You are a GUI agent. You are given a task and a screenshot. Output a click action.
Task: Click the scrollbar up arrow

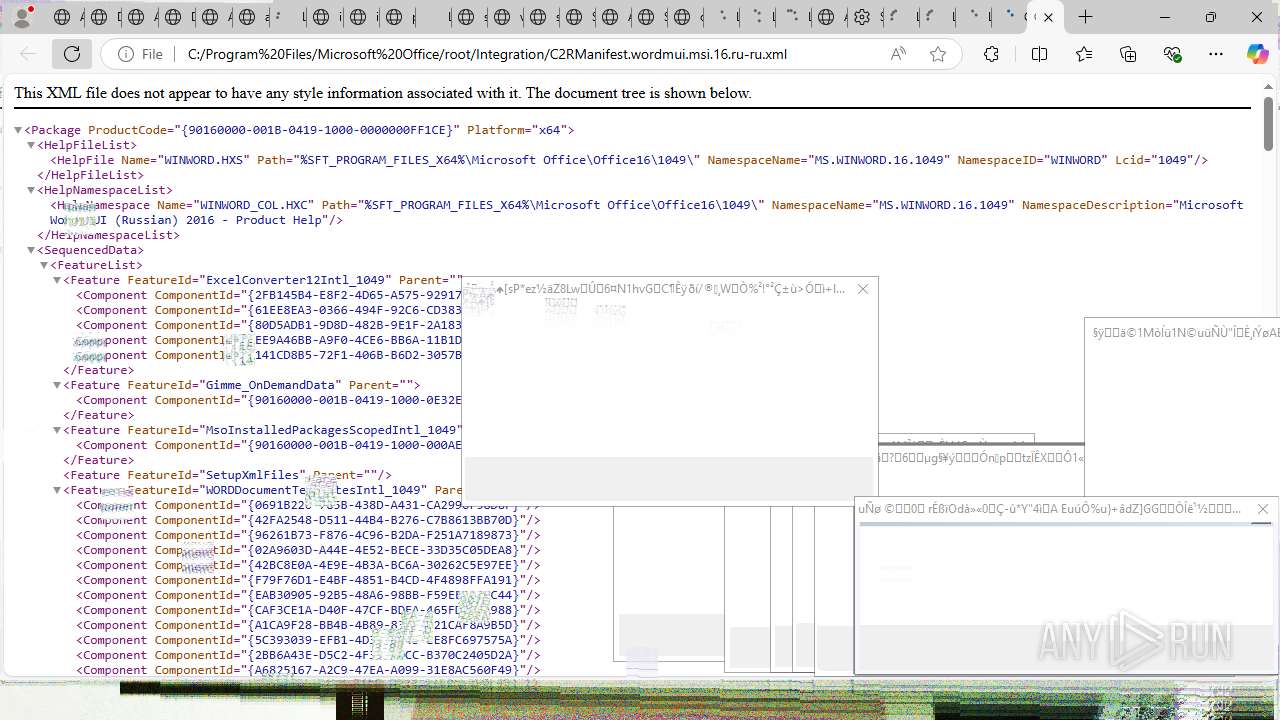click(1269, 85)
